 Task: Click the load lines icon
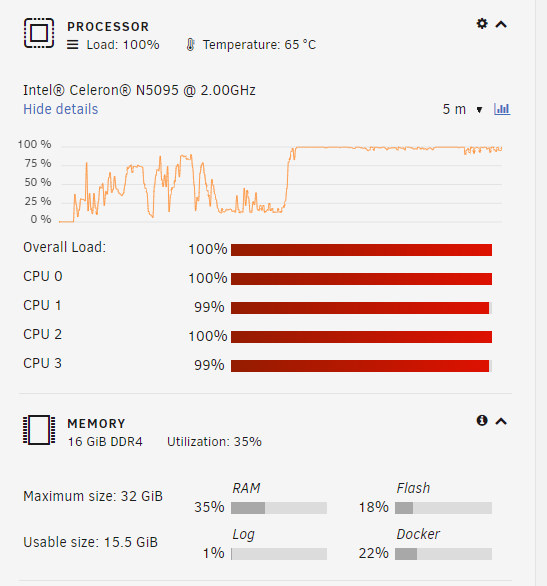click(x=72, y=45)
